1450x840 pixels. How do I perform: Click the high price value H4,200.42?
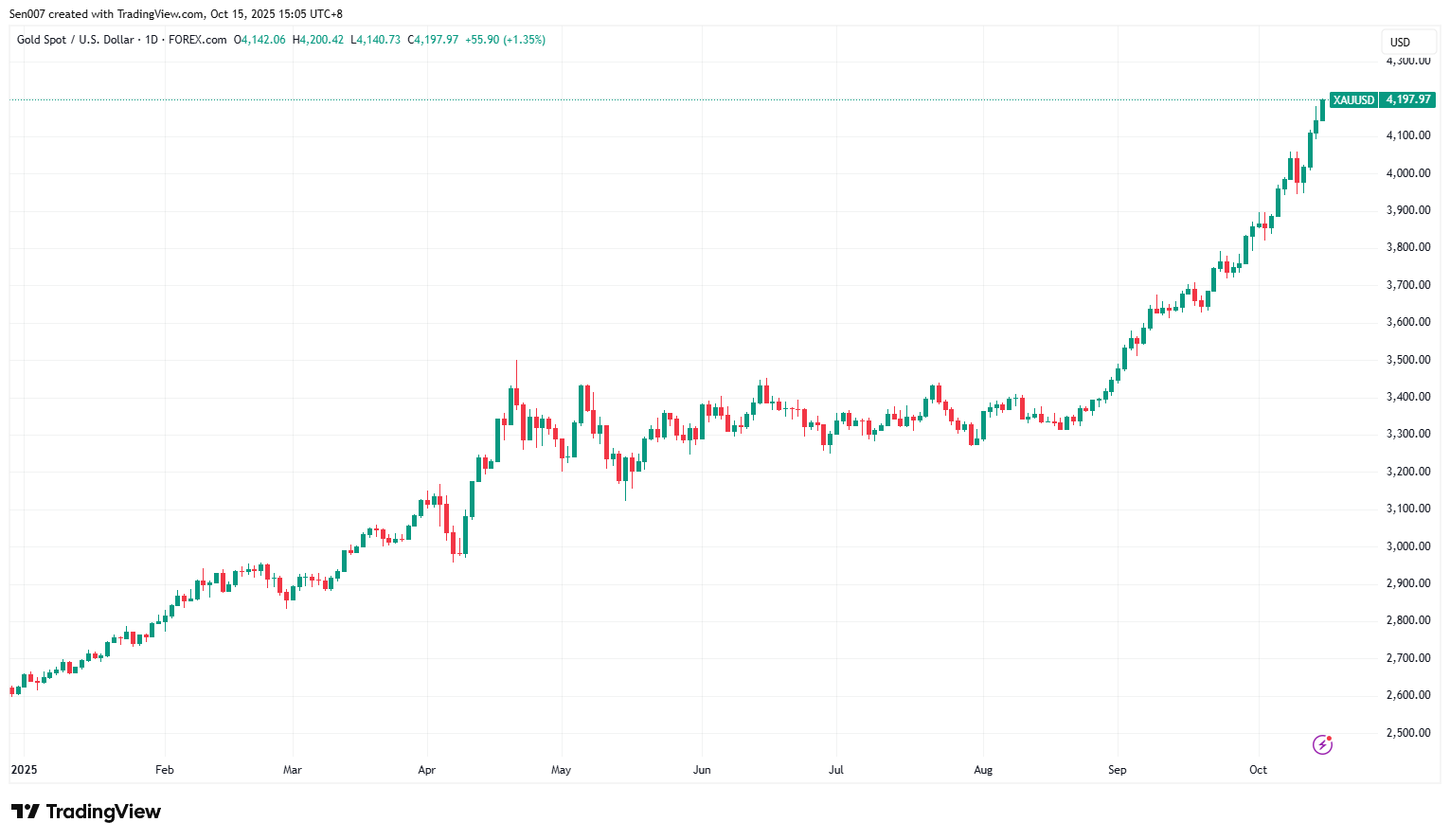(x=318, y=40)
